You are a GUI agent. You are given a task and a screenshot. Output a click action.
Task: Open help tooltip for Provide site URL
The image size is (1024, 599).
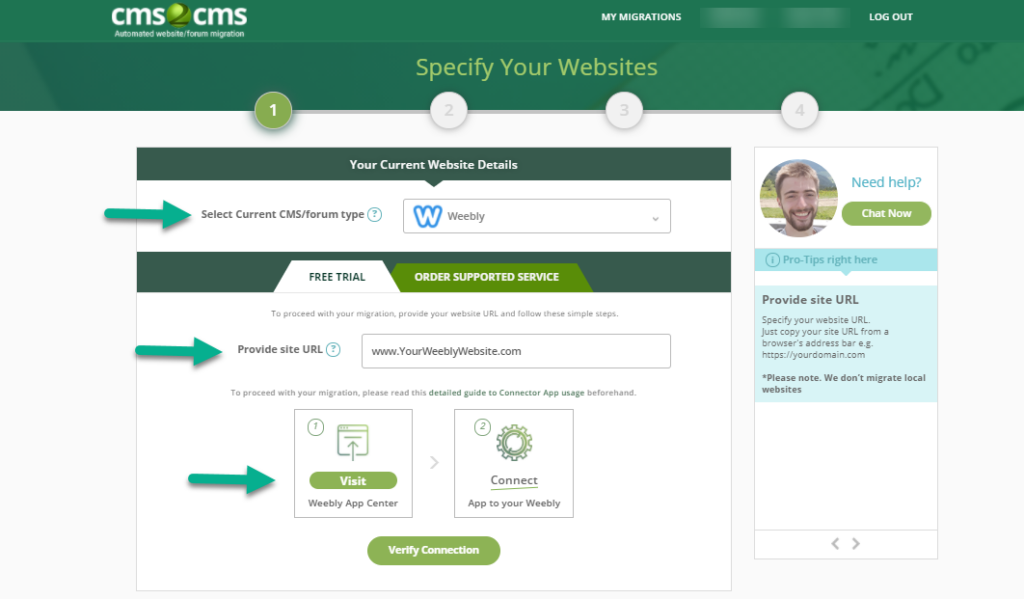point(333,349)
